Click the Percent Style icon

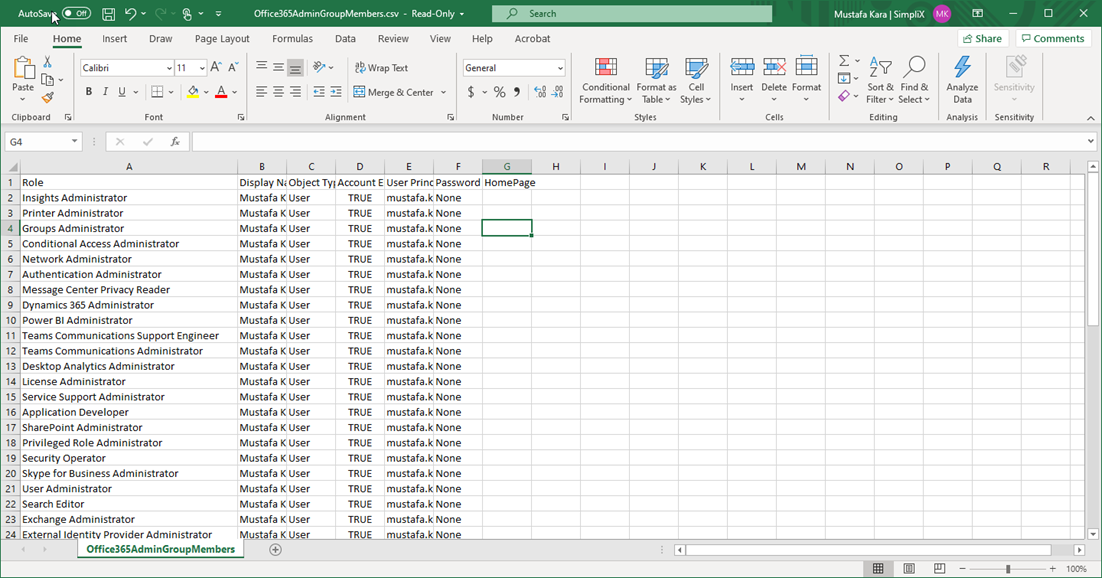499,92
